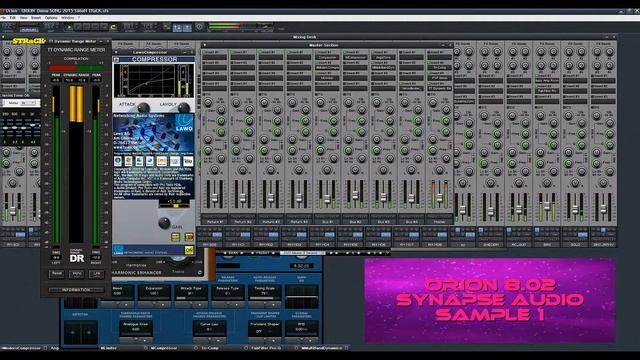Click the Reset button on the TT meter
Viewport: 640px width, 360px height.
tap(56, 274)
